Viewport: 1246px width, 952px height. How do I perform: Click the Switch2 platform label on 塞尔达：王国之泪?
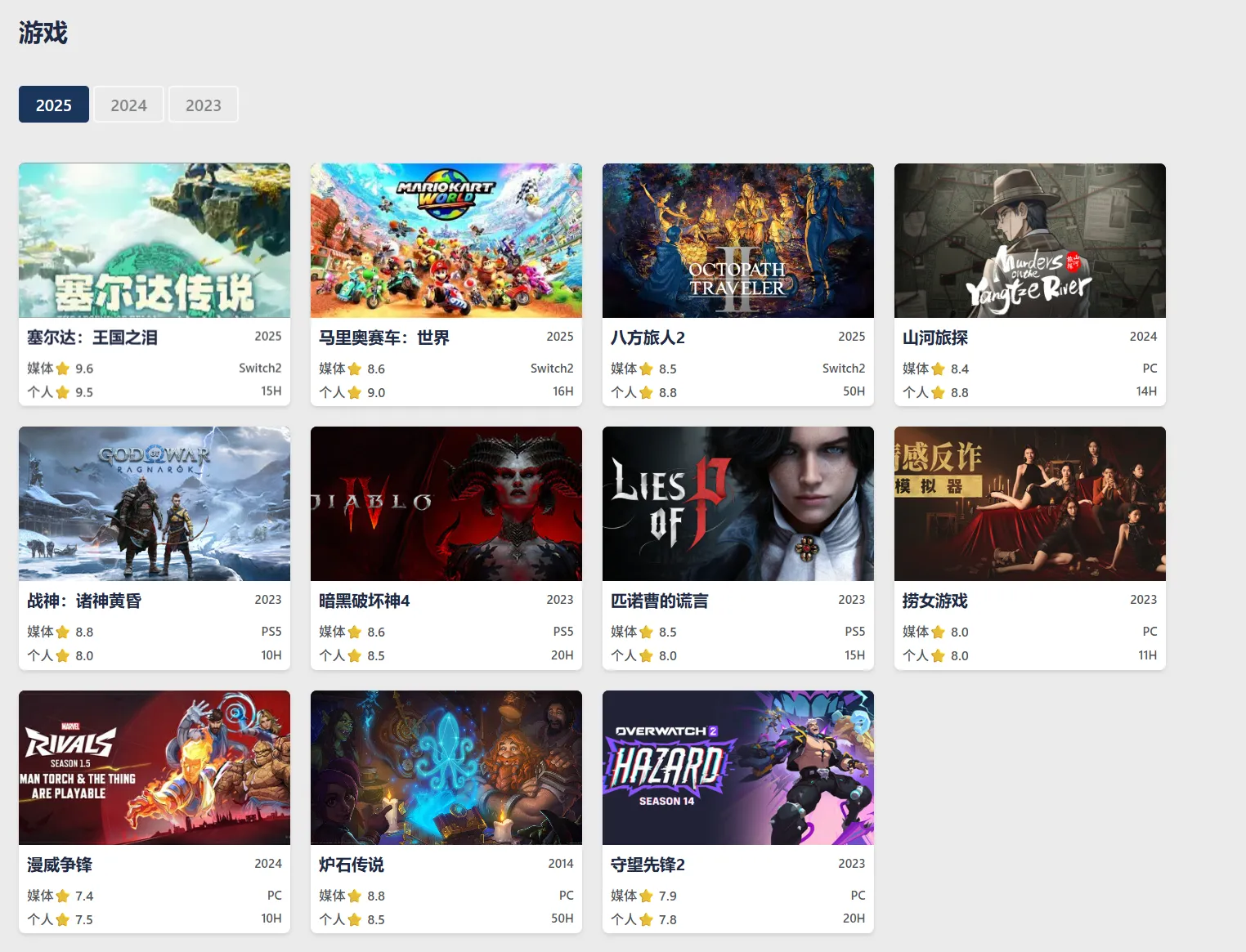click(260, 369)
